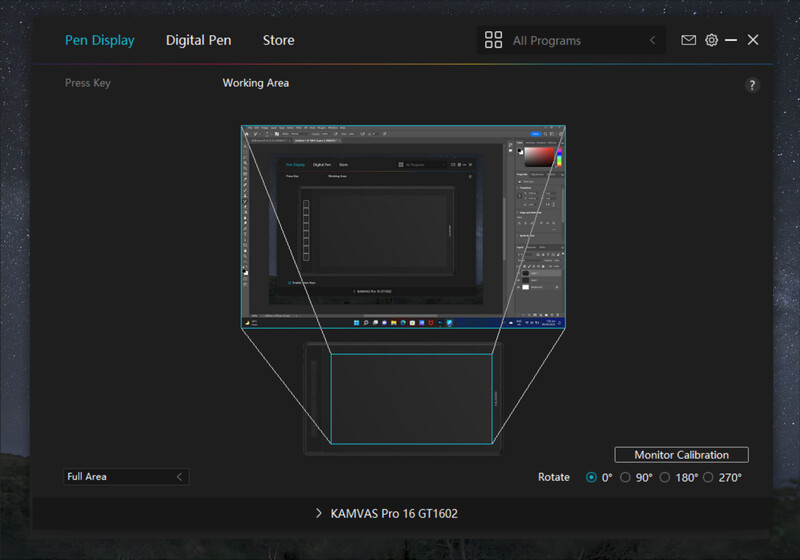Select the Working Area section
Image resolution: width=800 pixels, height=560 pixels.
click(x=256, y=83)
